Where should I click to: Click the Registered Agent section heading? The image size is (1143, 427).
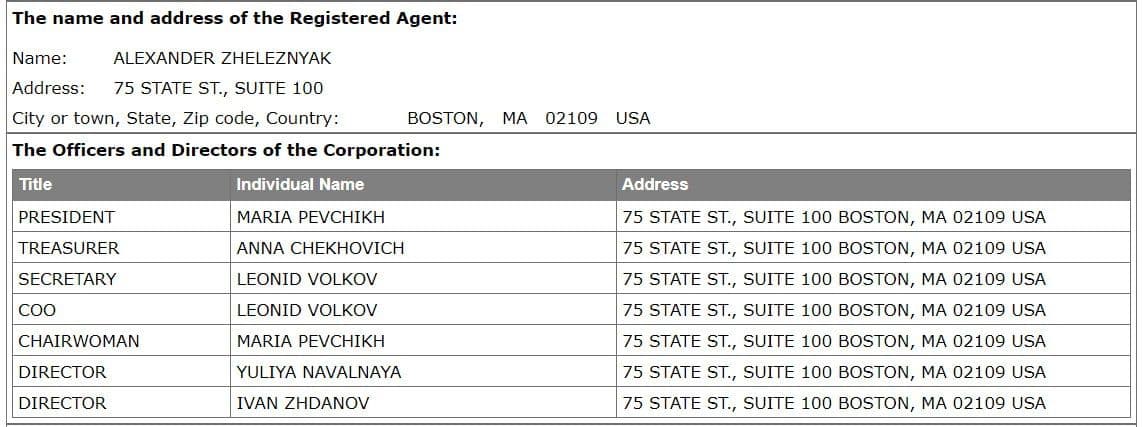click(x=235, y=19)
